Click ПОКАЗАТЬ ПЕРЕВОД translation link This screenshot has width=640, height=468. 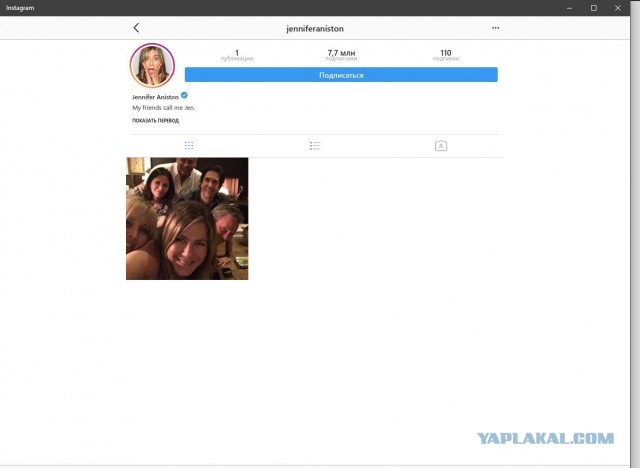click(156, 120)
